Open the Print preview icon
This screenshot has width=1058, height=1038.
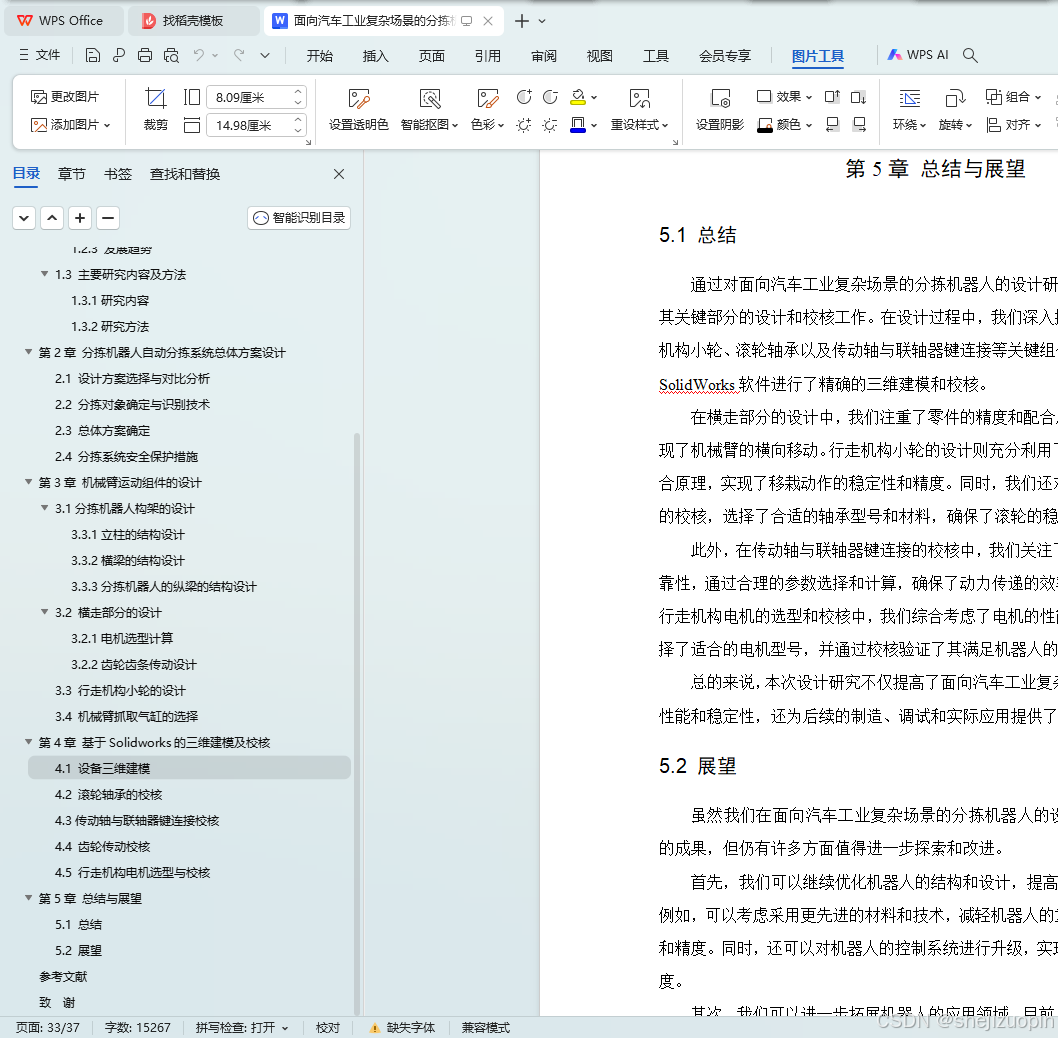tap(171, 55)
